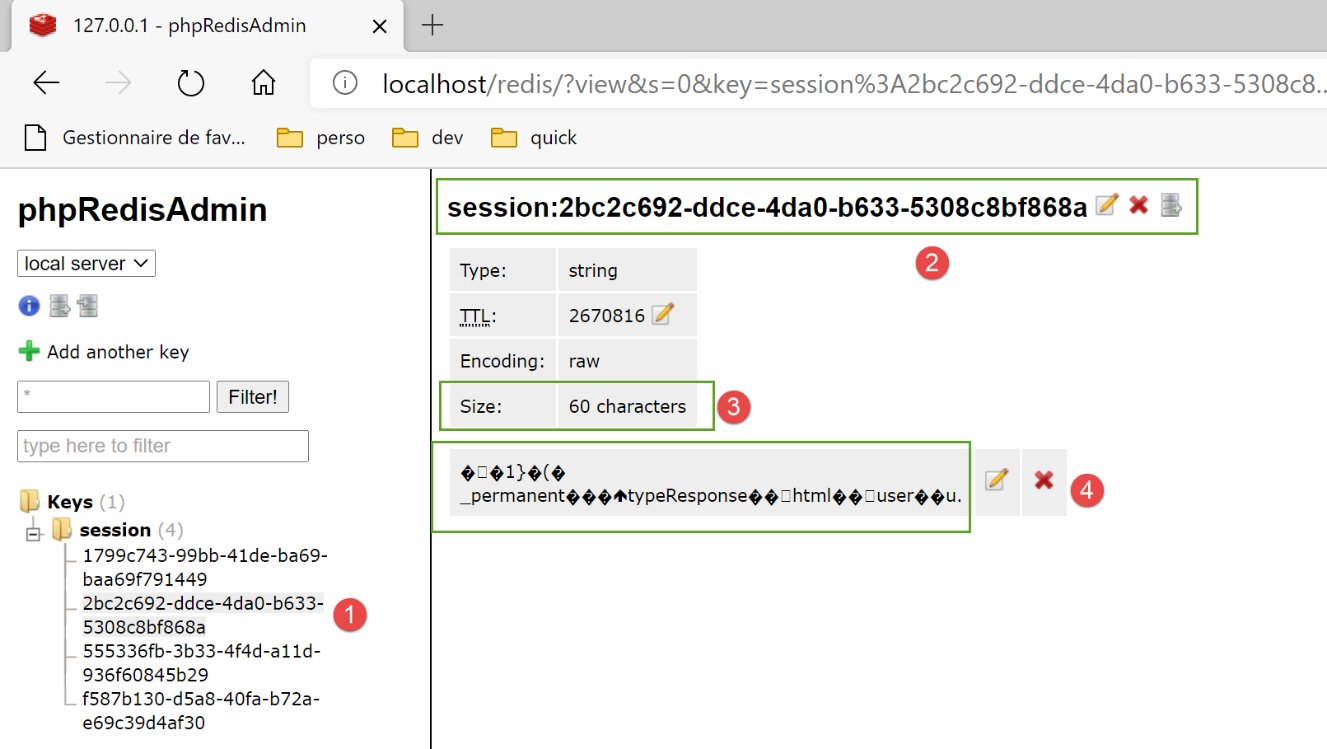Select key 1799c743-99bb-41de-ba69-baa69f791449

point(204,567)
